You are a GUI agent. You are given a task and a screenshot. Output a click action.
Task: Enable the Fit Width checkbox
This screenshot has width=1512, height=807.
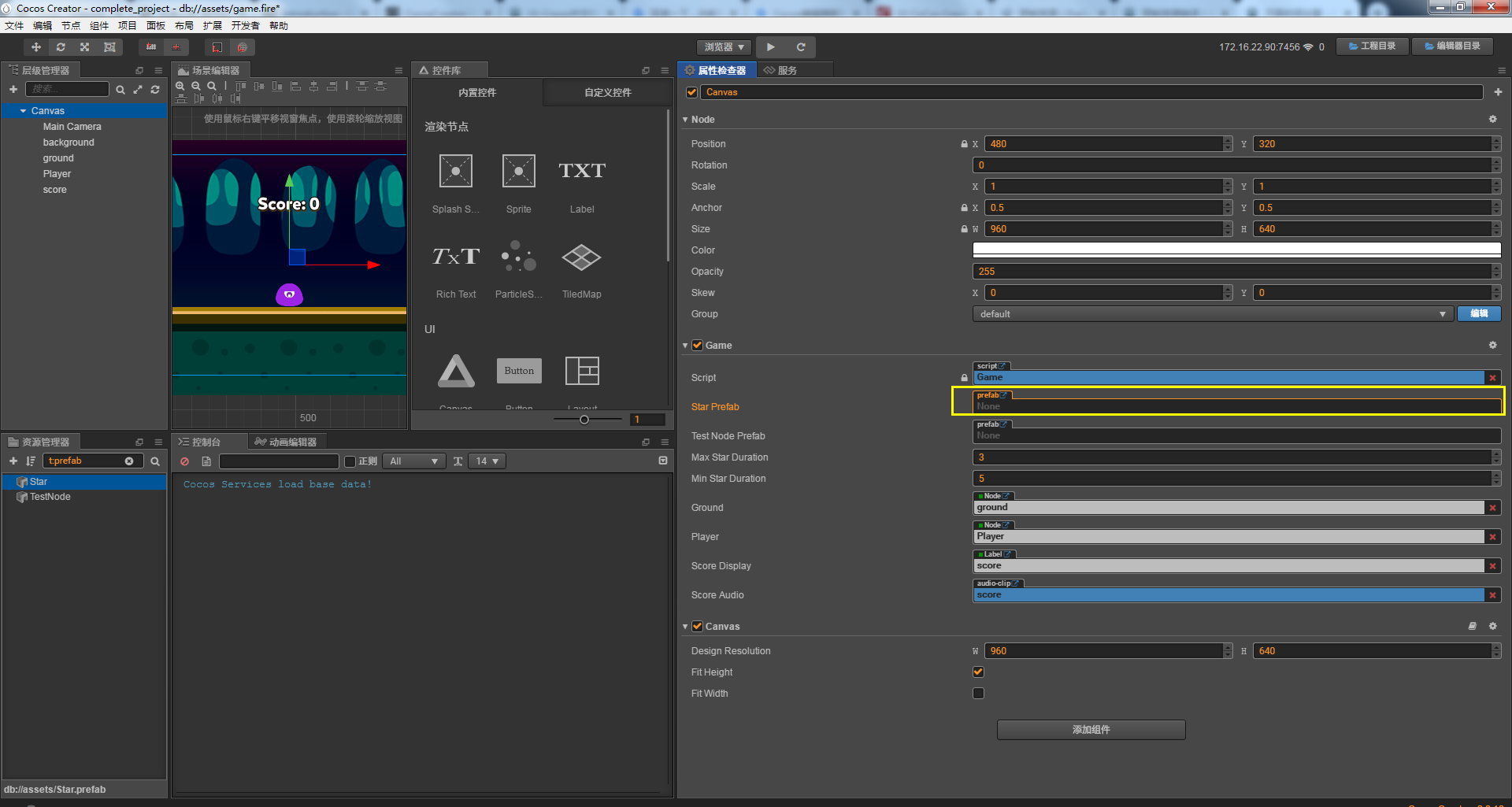[x=978, y=694]
